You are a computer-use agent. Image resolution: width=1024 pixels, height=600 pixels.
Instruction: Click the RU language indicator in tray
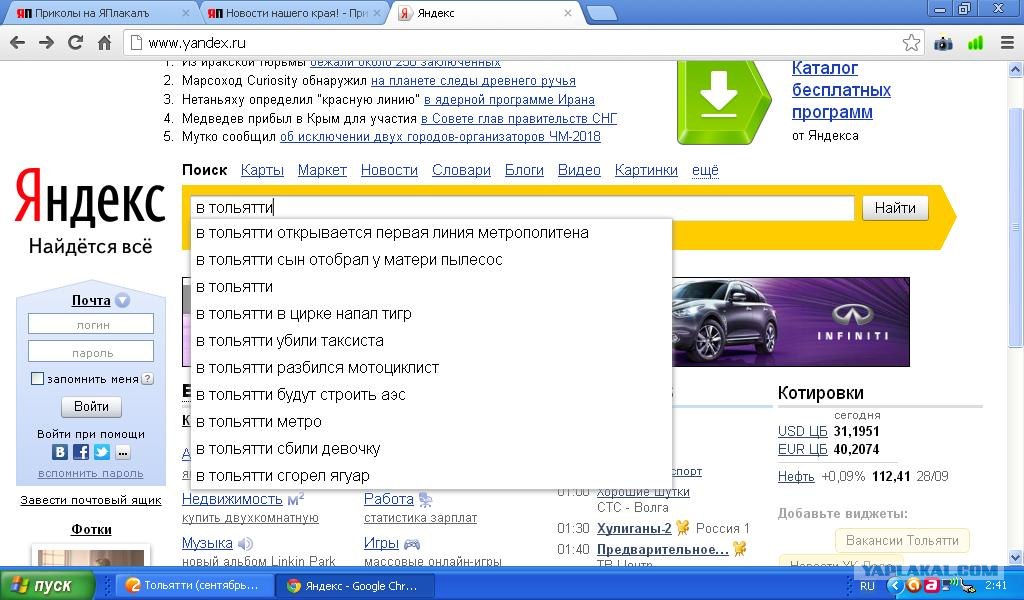[x=867, y=586]
